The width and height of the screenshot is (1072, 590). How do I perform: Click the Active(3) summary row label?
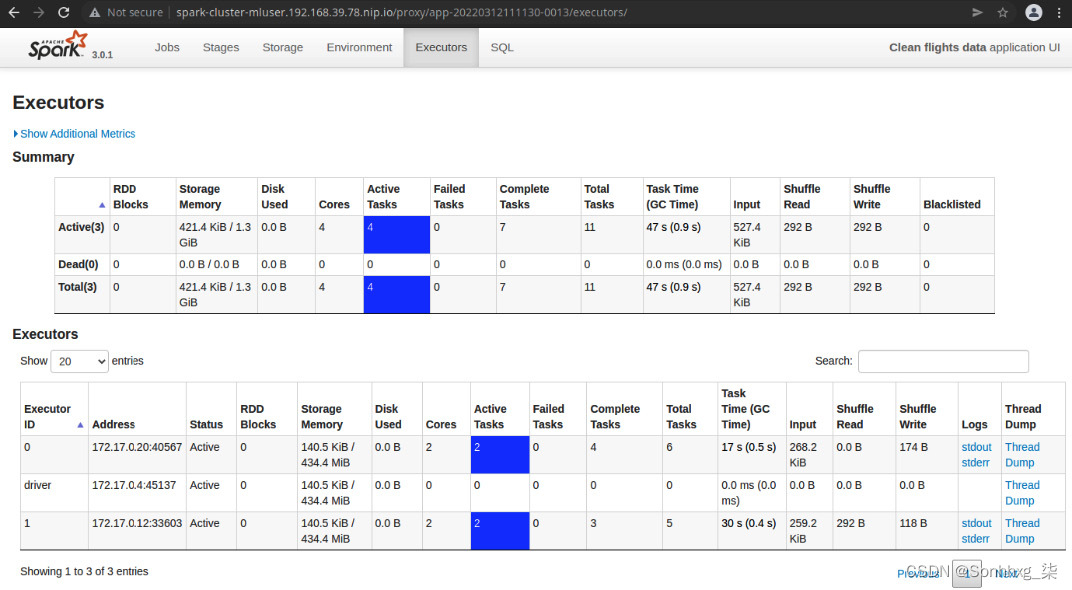[x=81, y=227]
